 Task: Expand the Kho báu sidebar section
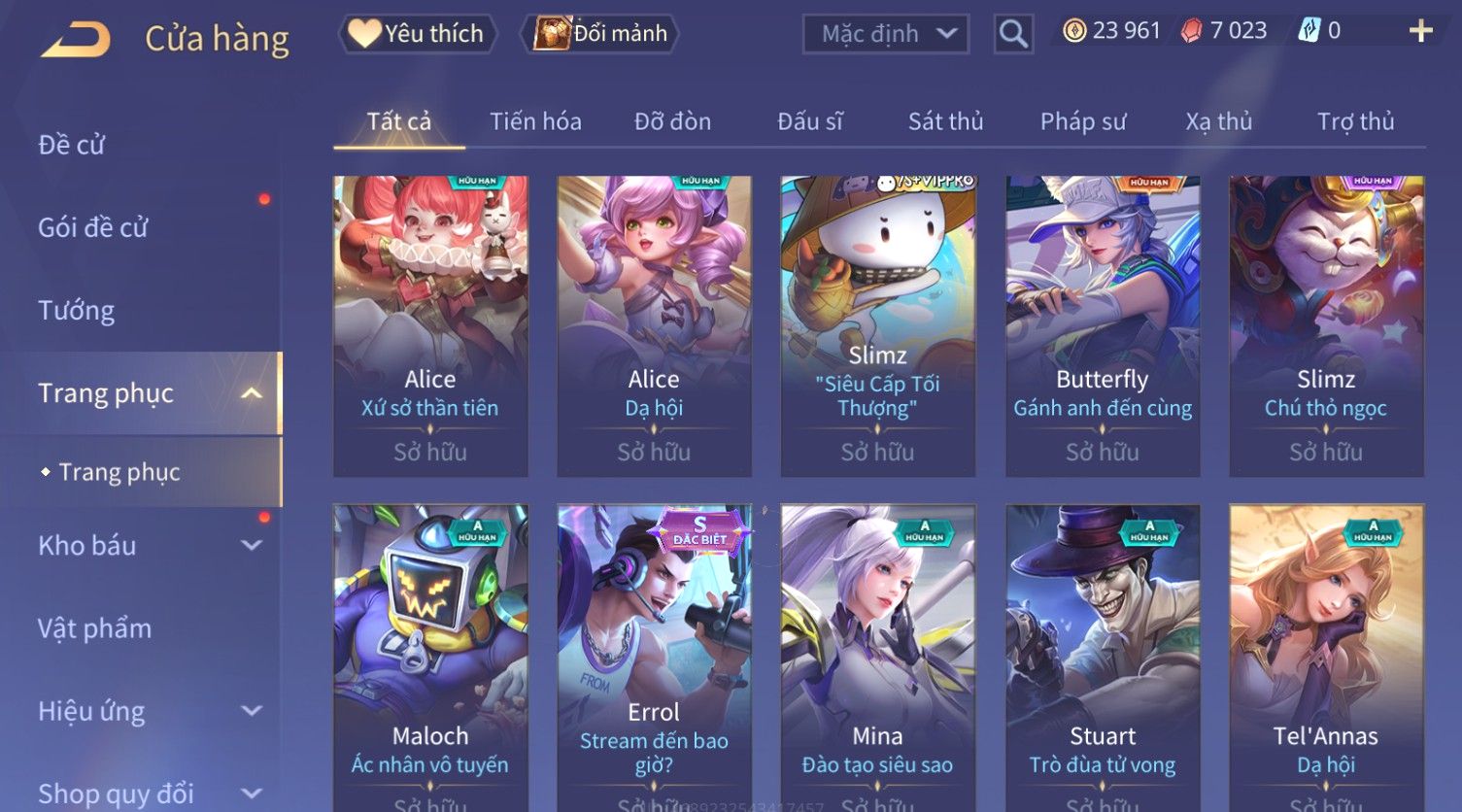pyautogui.click(x=252, y=546)
